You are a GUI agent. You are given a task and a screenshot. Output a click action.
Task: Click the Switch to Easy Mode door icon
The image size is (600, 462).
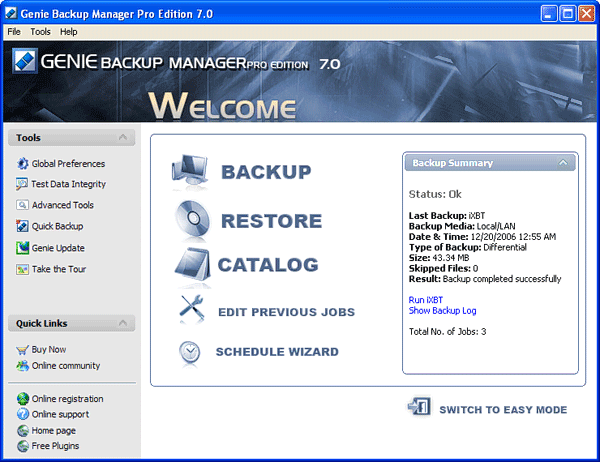pos(419,406)
